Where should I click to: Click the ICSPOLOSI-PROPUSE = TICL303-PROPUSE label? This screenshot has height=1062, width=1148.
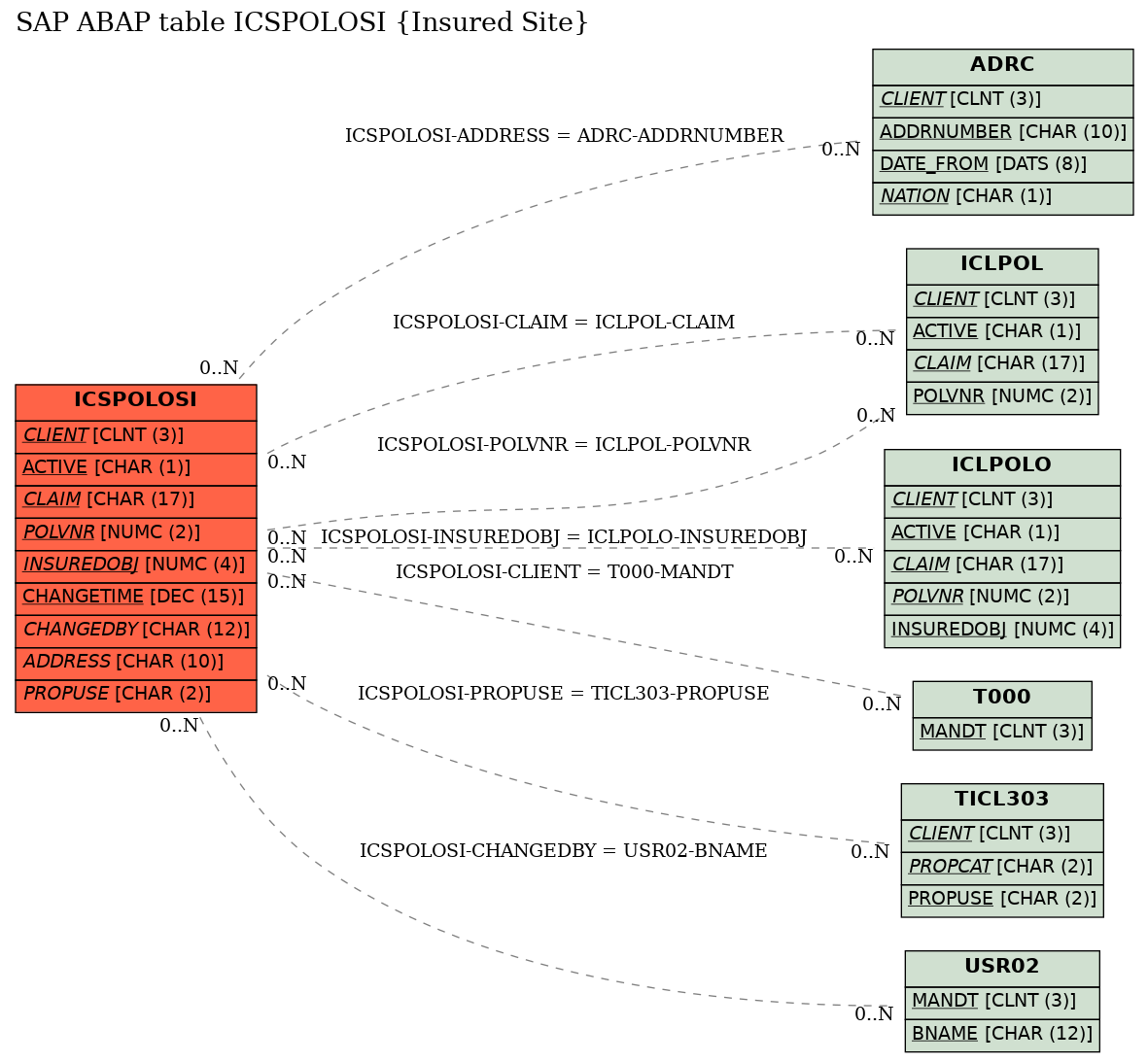click(563, 694)
